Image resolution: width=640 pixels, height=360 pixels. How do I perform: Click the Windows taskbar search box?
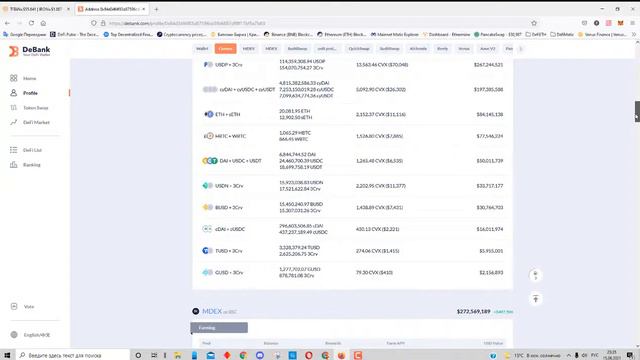click(73, 355)
